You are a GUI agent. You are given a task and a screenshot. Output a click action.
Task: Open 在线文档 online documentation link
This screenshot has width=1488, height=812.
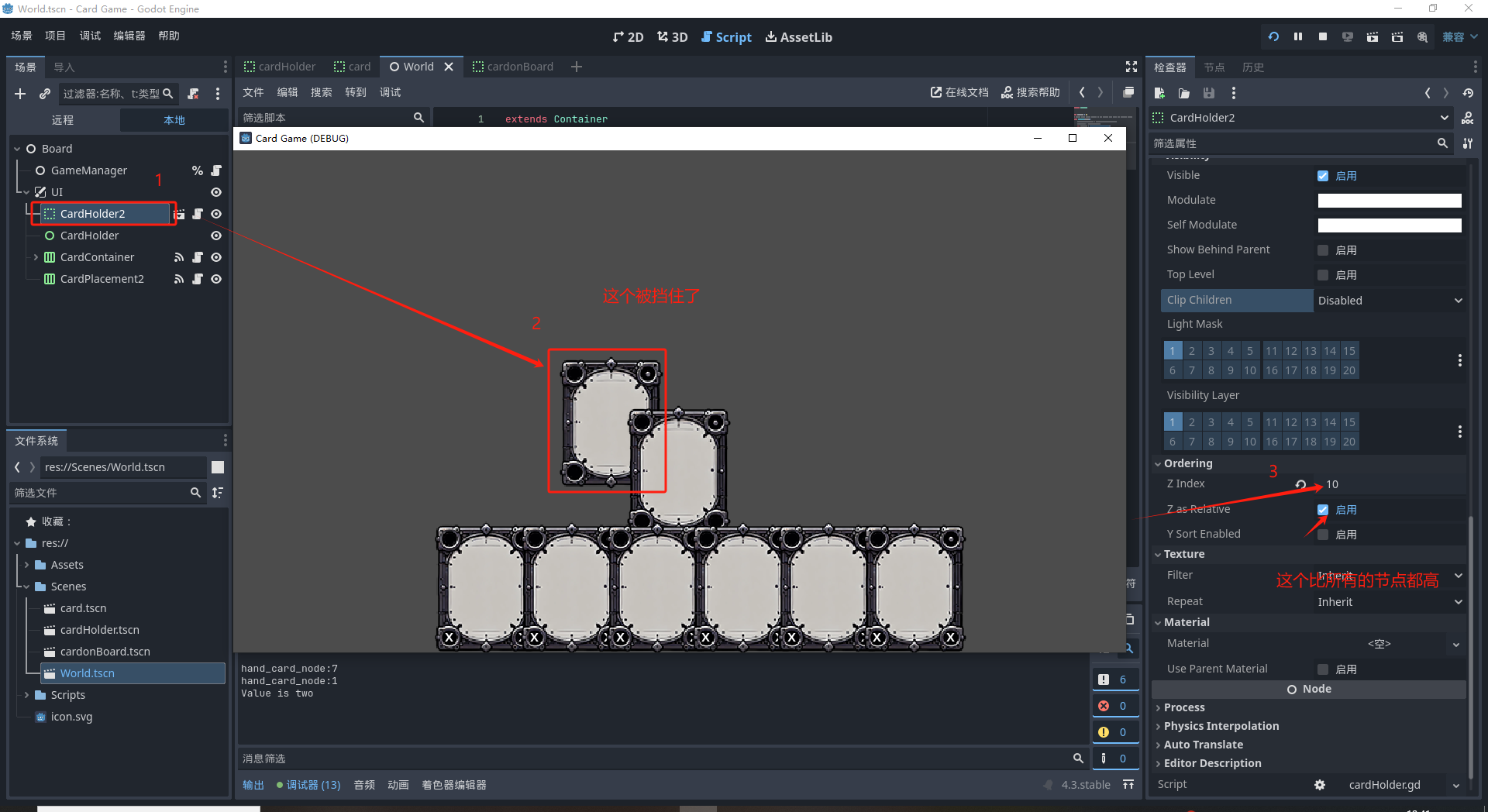pyautogui.click(x=959, y=92)
